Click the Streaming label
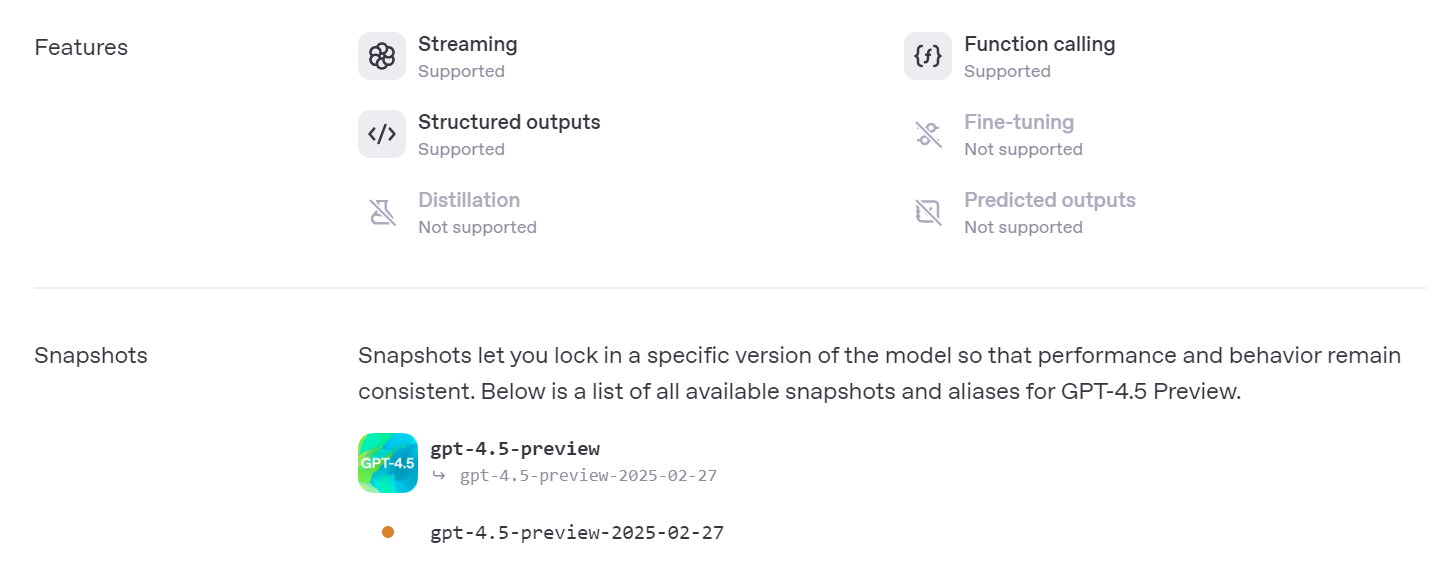 tap(468, 44)
